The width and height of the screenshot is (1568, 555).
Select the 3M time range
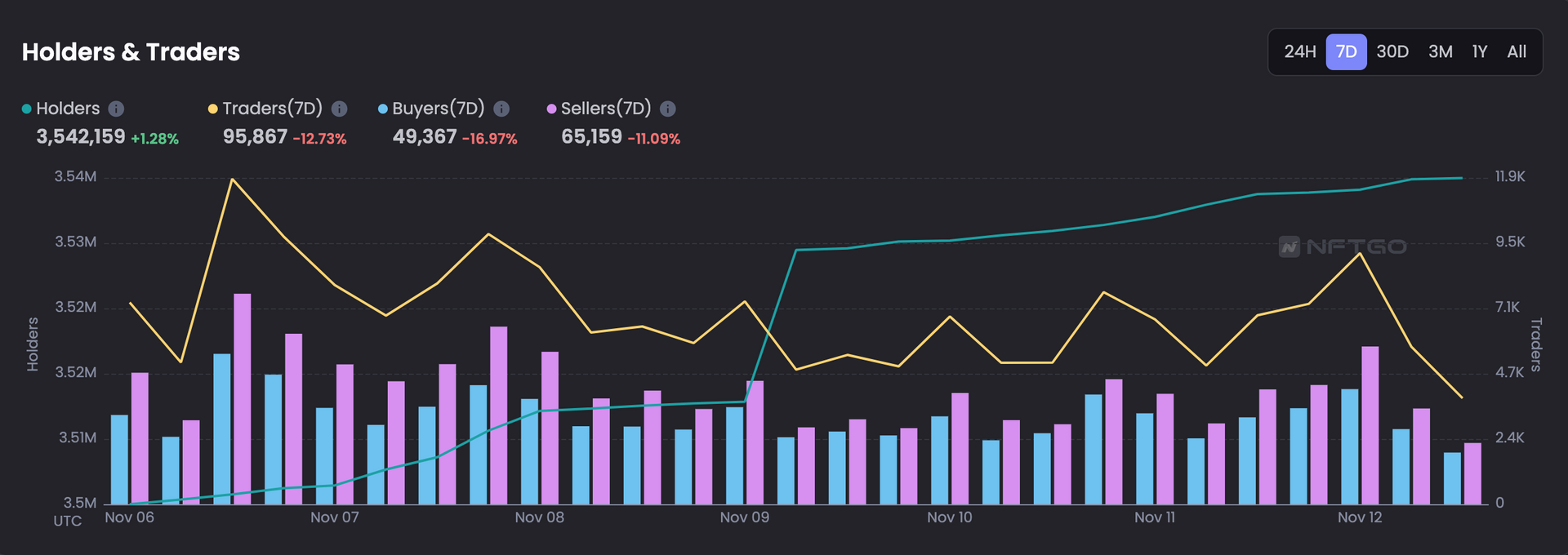tap(1440, 52)
